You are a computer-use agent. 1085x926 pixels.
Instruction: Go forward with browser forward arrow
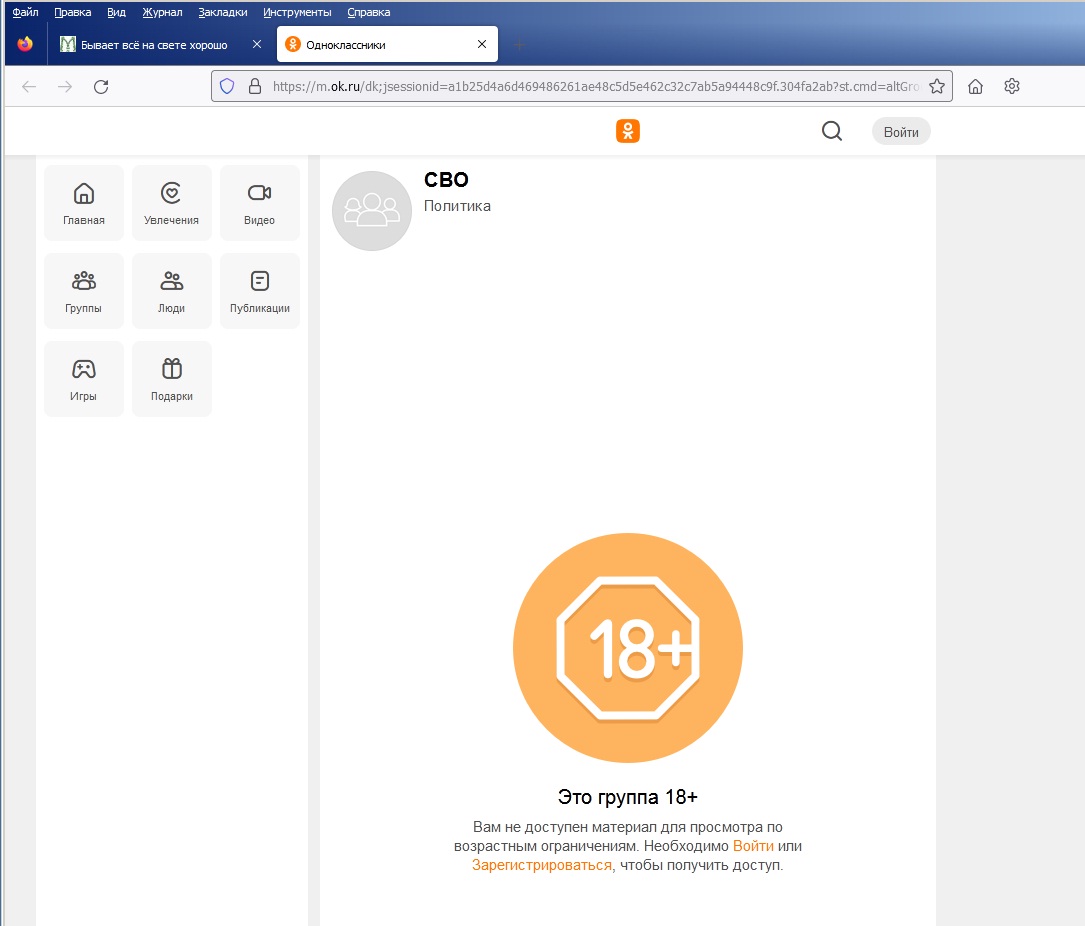tap(65, 87)
